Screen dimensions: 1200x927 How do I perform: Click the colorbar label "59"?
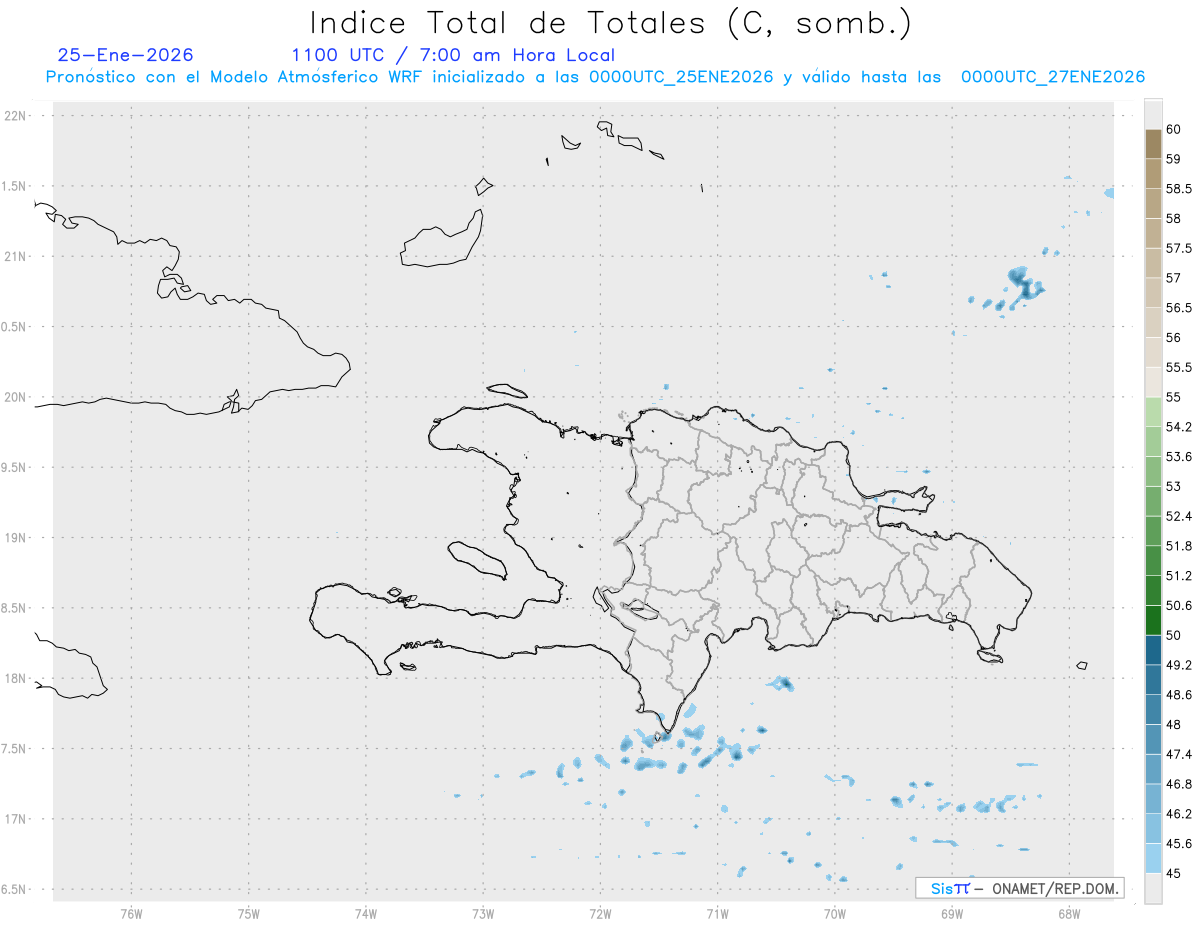pos(1174,159)
